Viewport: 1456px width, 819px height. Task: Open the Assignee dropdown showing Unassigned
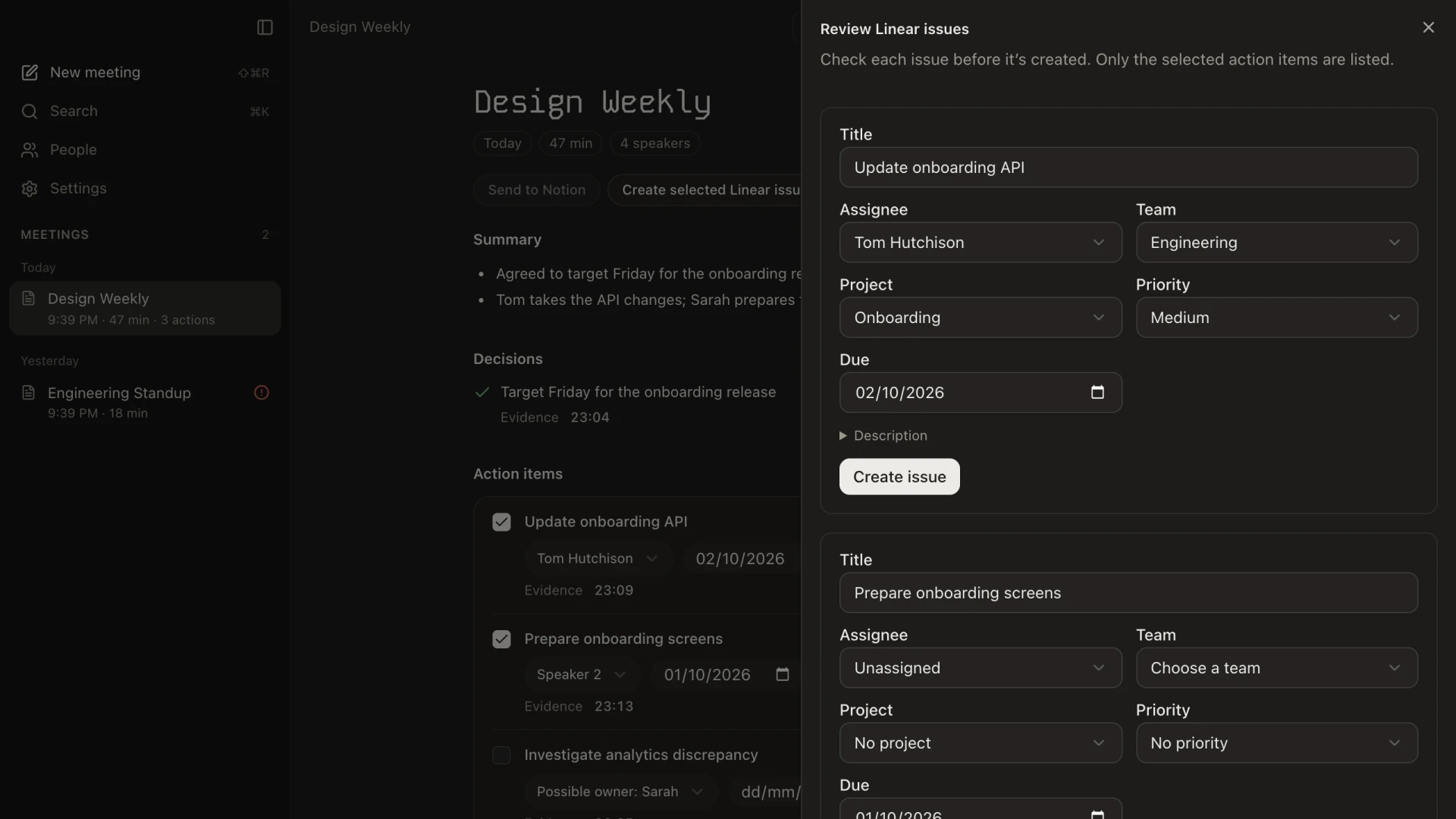pos(981,667)
